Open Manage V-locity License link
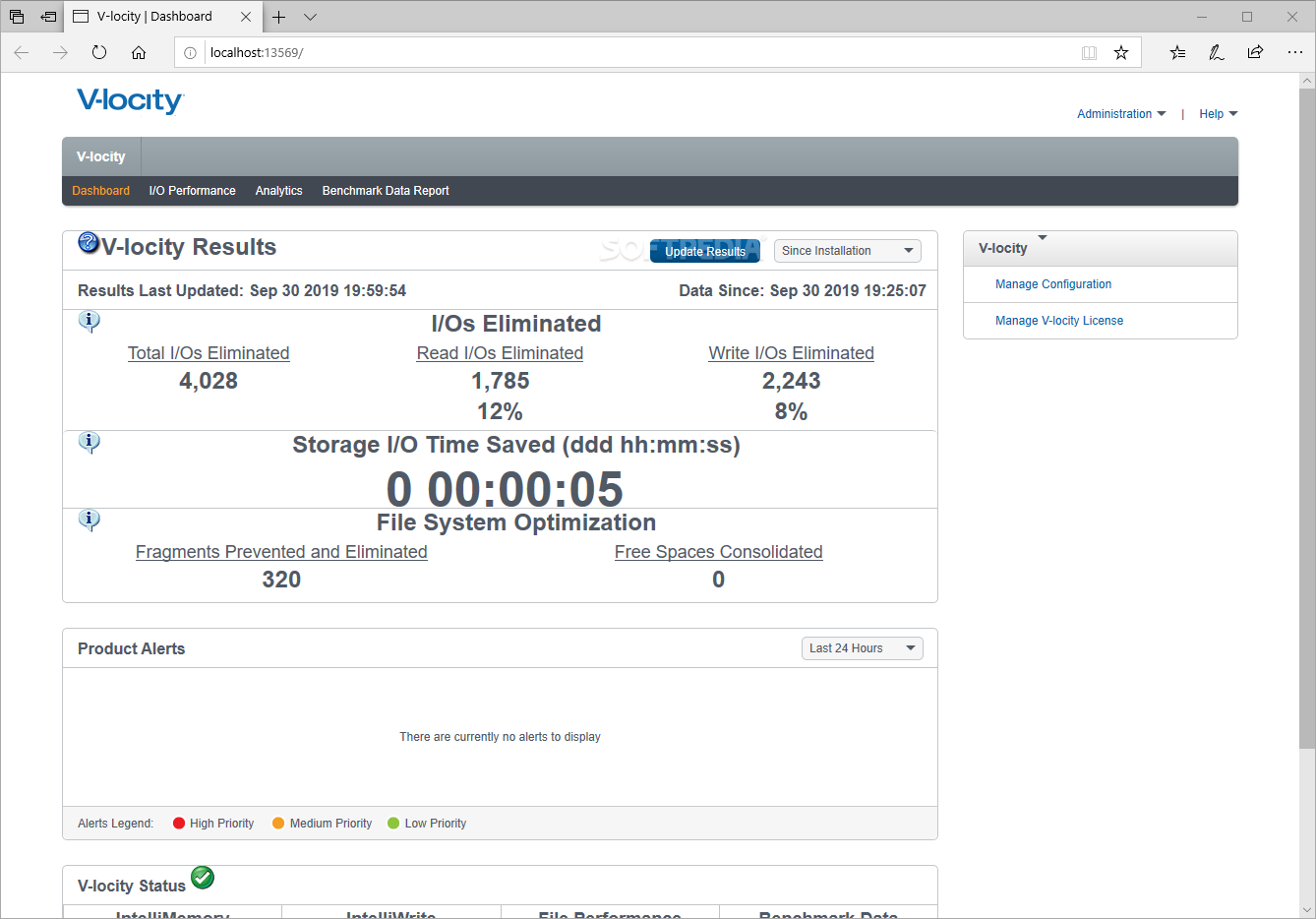Image resolution: width=1316 pixels, height=919 pixels. [1059, 321]
